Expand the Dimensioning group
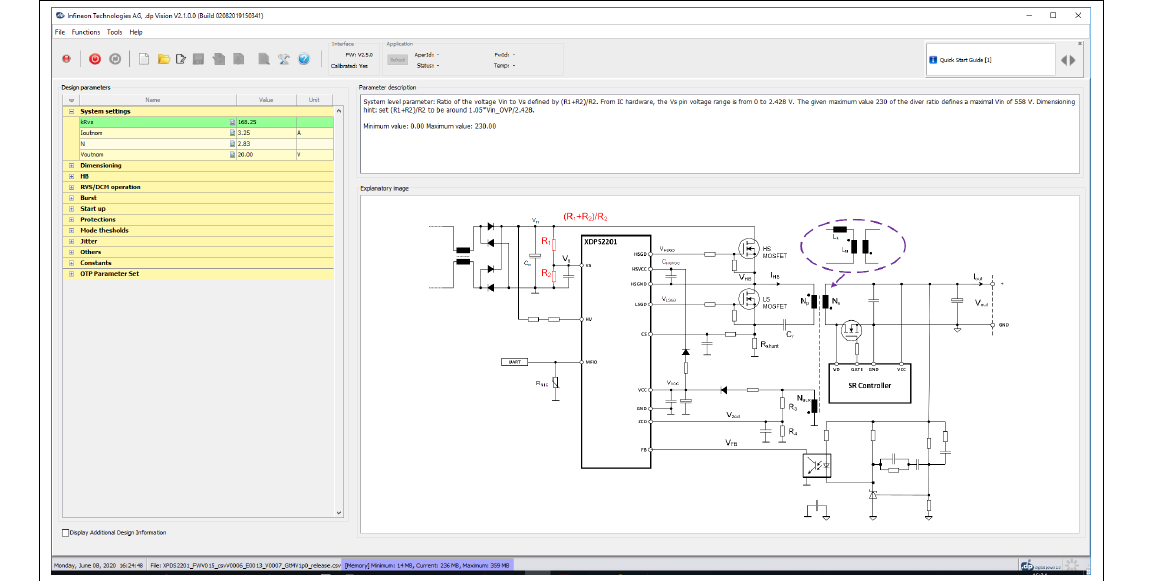The height and width of the screenshot is (581, 1167). pyautogui.click(x=71, y=165)
